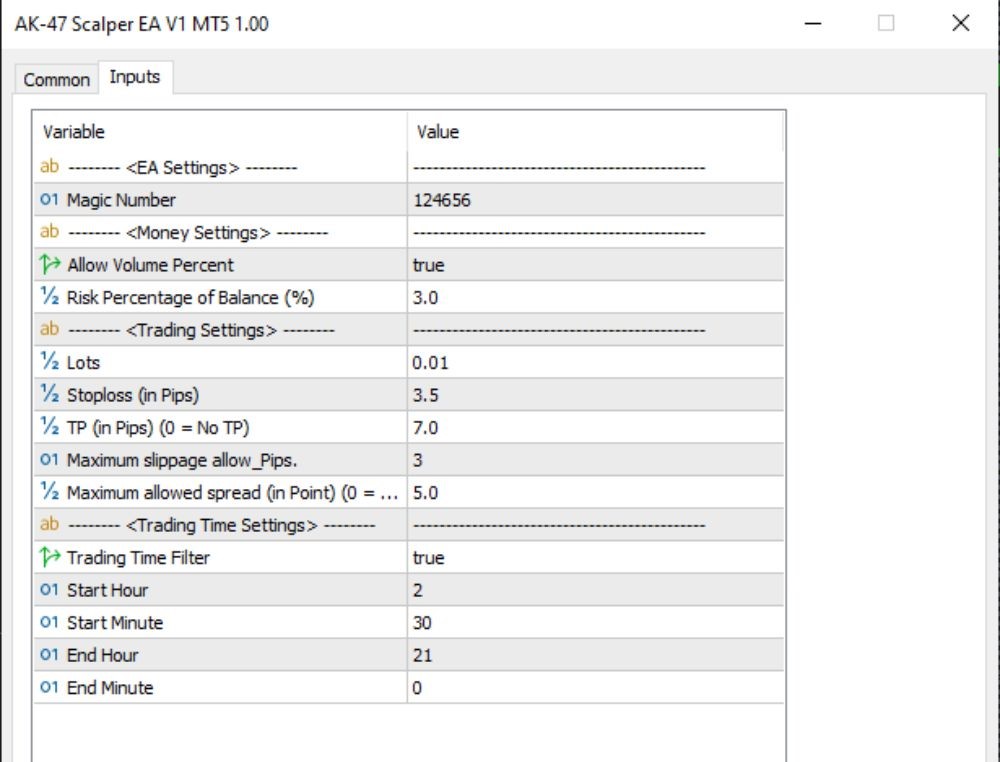Select the 'Stoploss (in Pips)' variable name
Image resolution: width=1000 pixels, height=762 pixels.
(133, 395)
